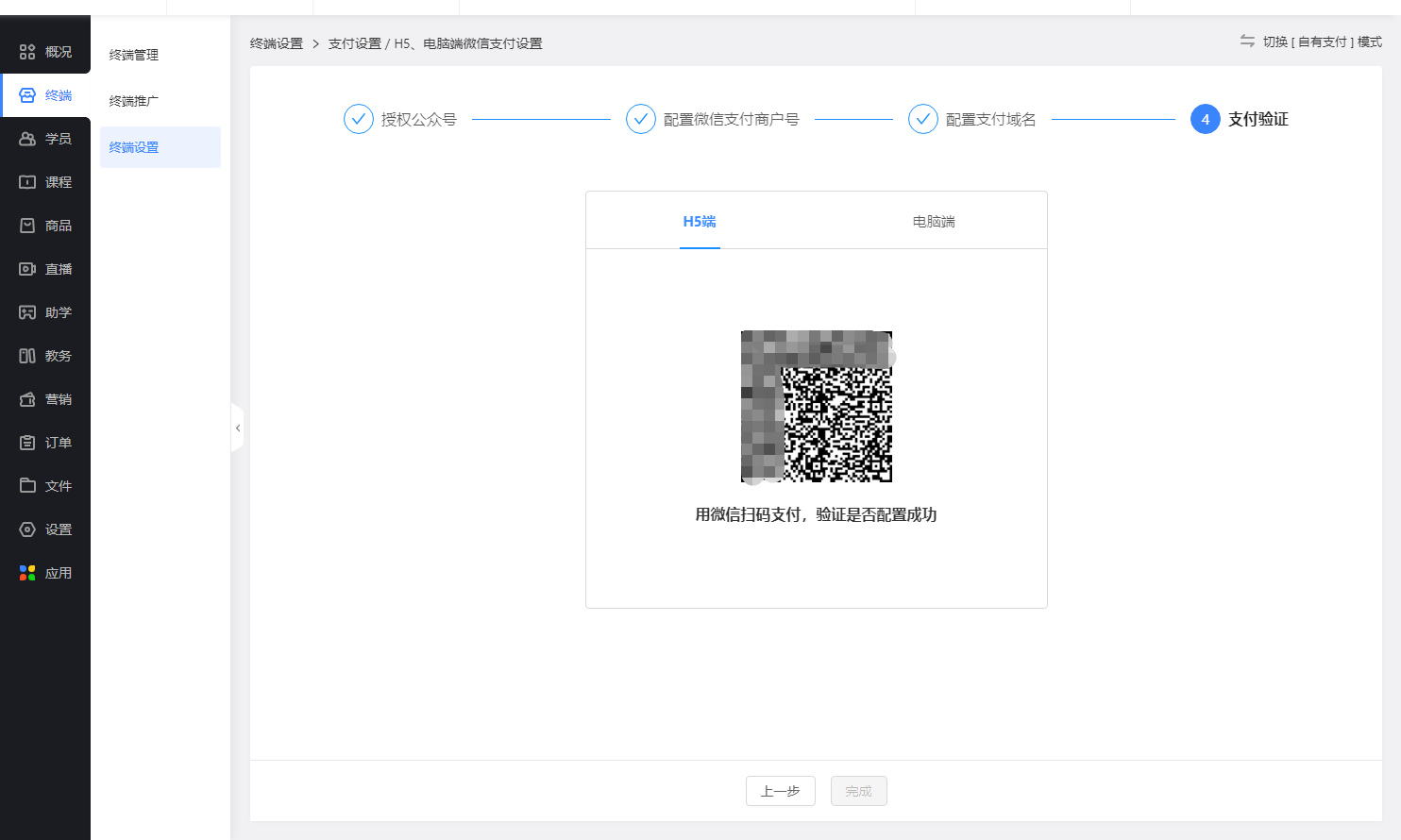Click the 配置微信支付商户号 step label

732,119
